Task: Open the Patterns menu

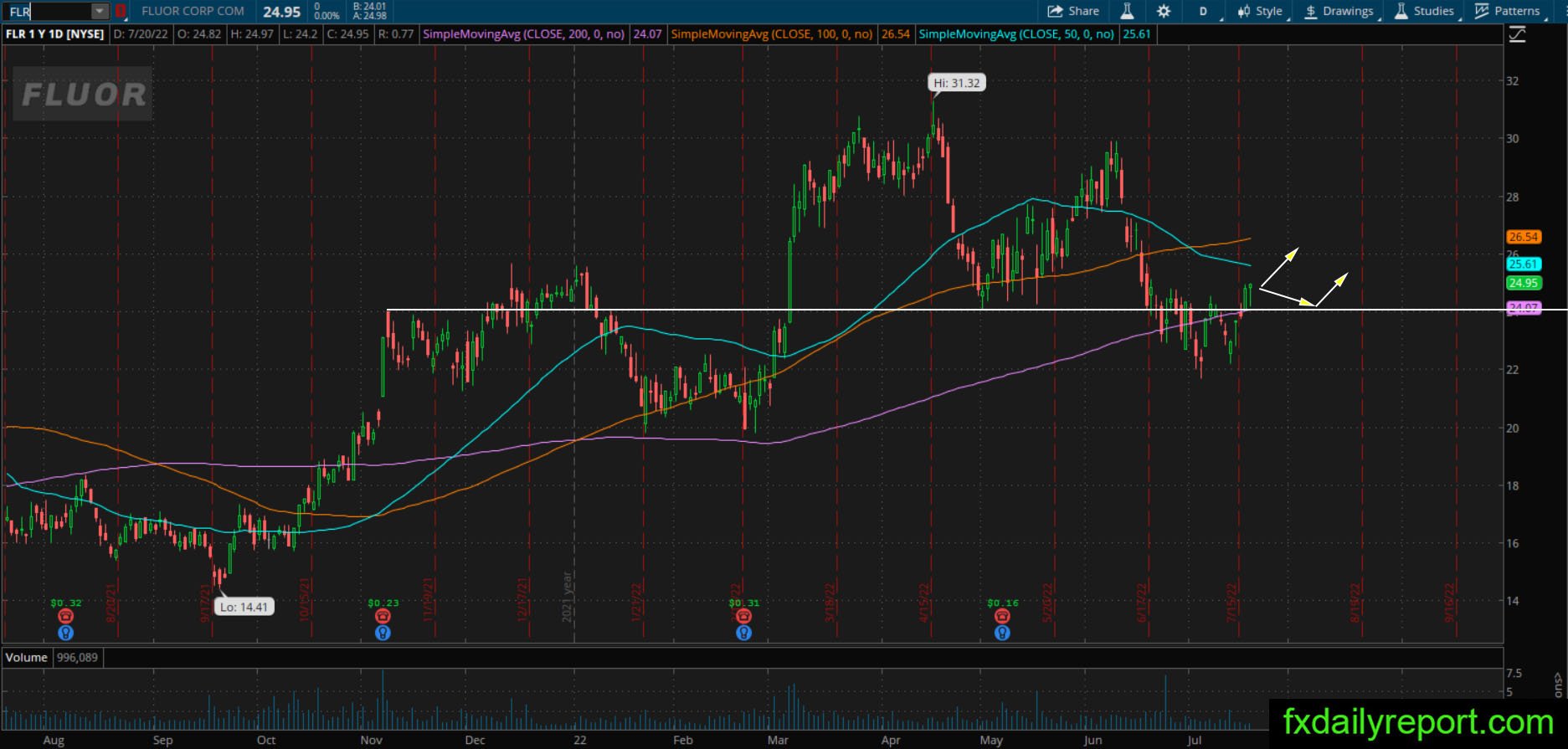Action: pos(1509,12)
